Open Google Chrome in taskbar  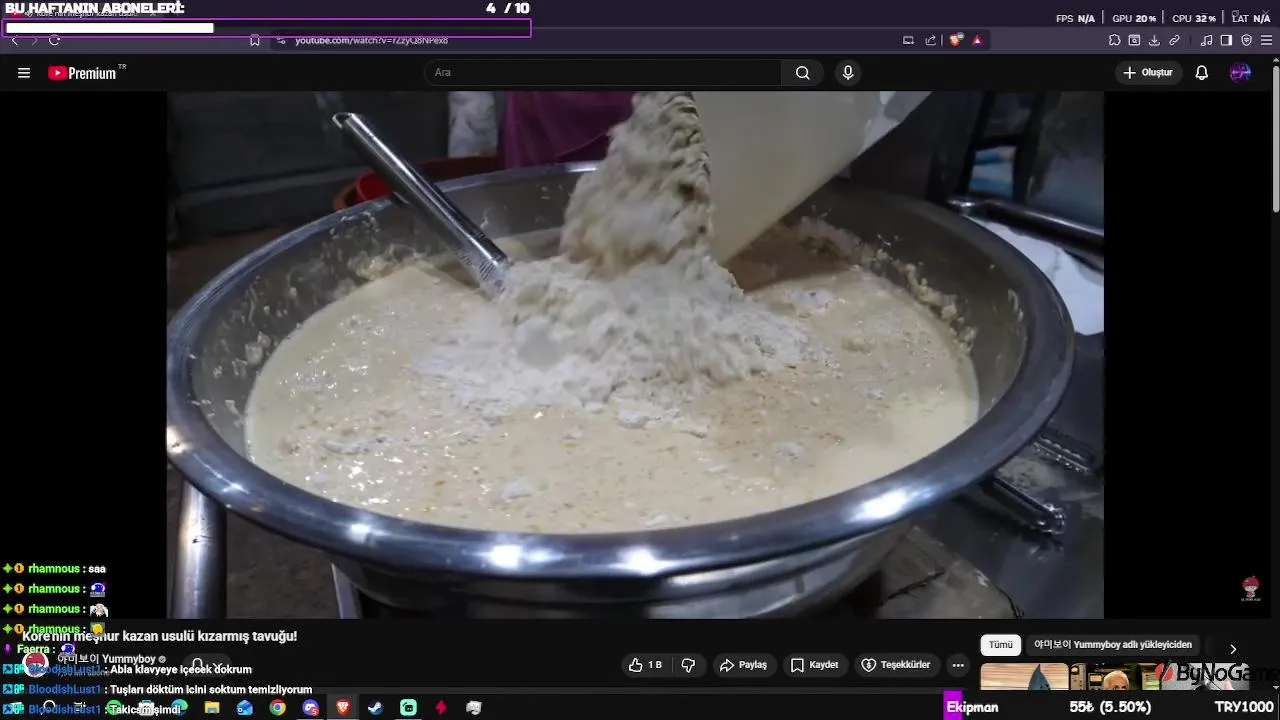tap(277, 708)
